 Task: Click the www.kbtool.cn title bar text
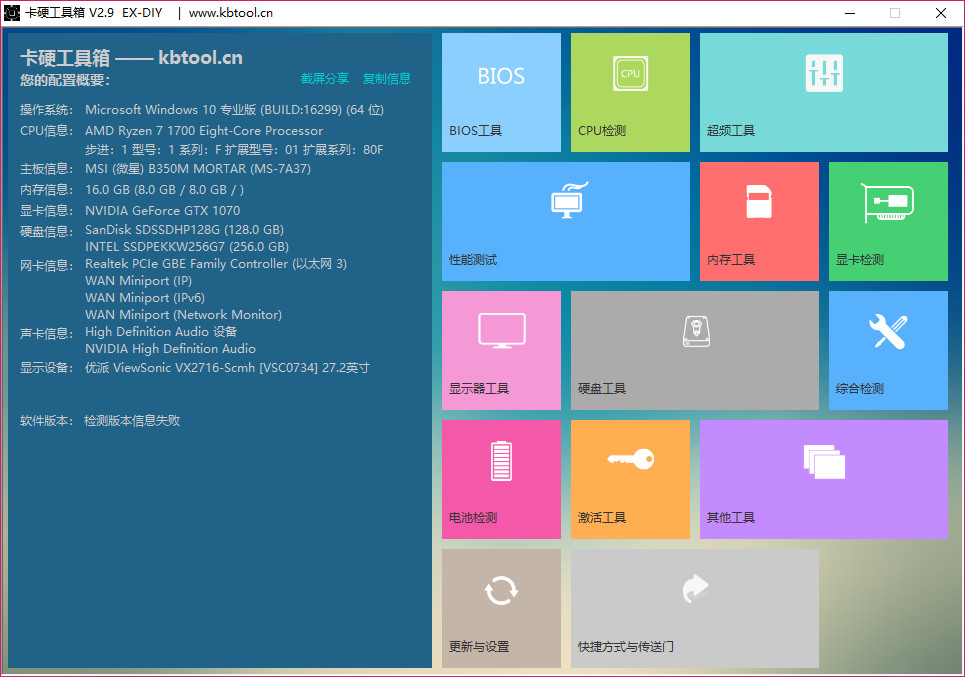(x=230, y=13)
